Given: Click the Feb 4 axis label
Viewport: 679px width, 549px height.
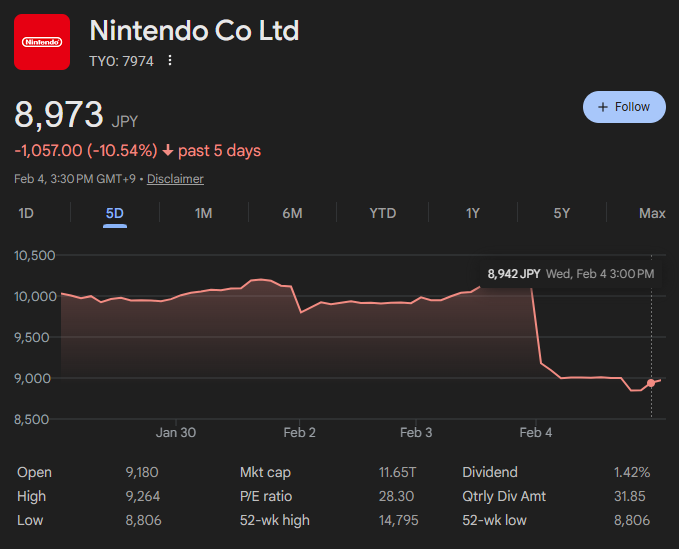Looking at the screenshot, I should coord(536,433).
